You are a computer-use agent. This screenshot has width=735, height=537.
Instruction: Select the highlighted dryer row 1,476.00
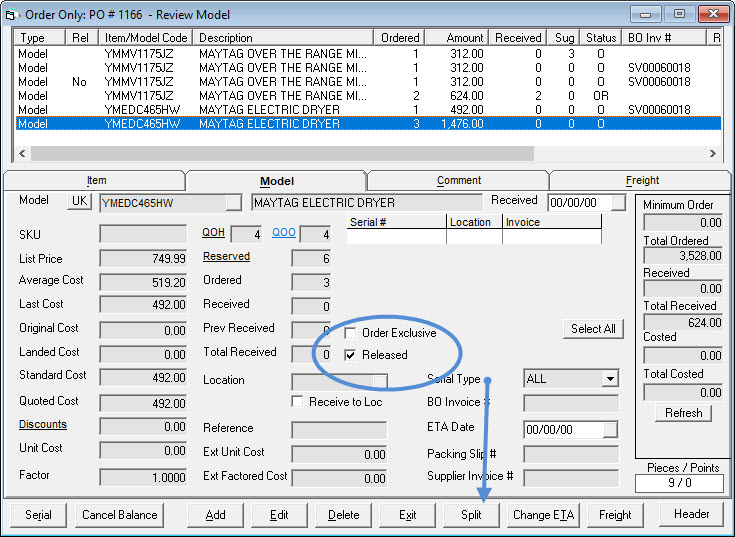click(368, 124)
